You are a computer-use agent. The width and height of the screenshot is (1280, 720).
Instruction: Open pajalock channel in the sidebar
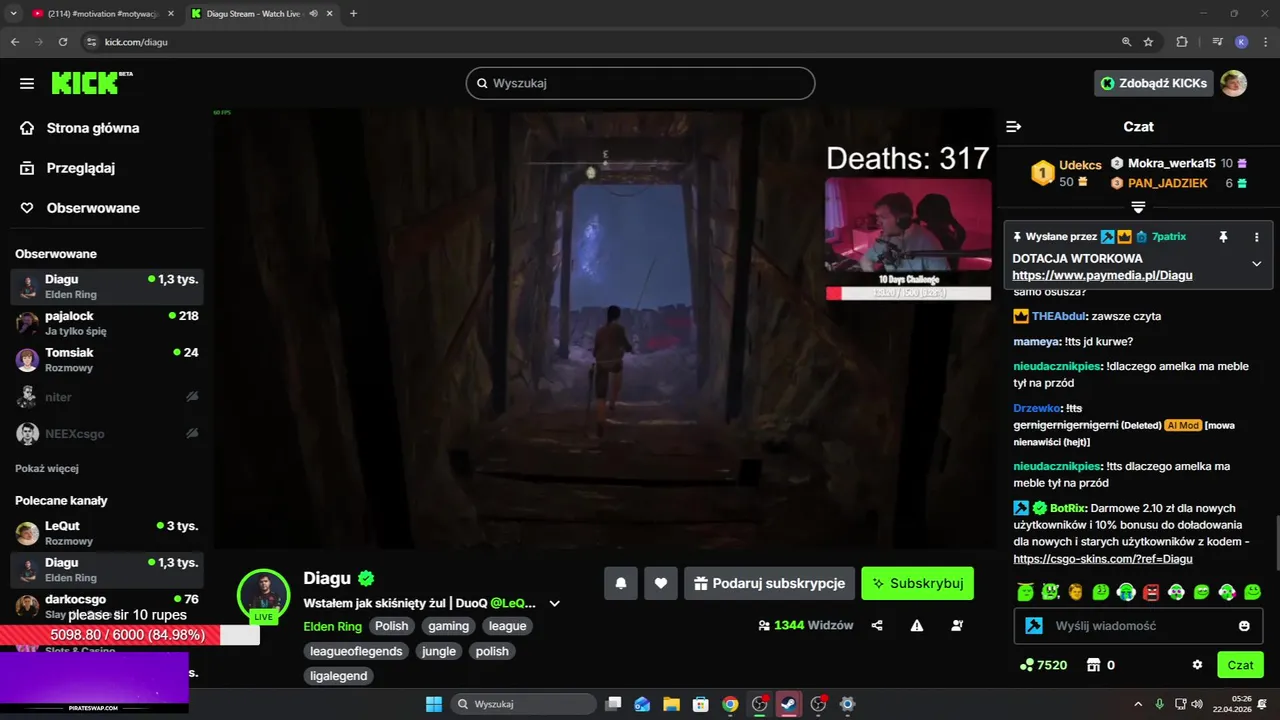click(x=107, y=323)
